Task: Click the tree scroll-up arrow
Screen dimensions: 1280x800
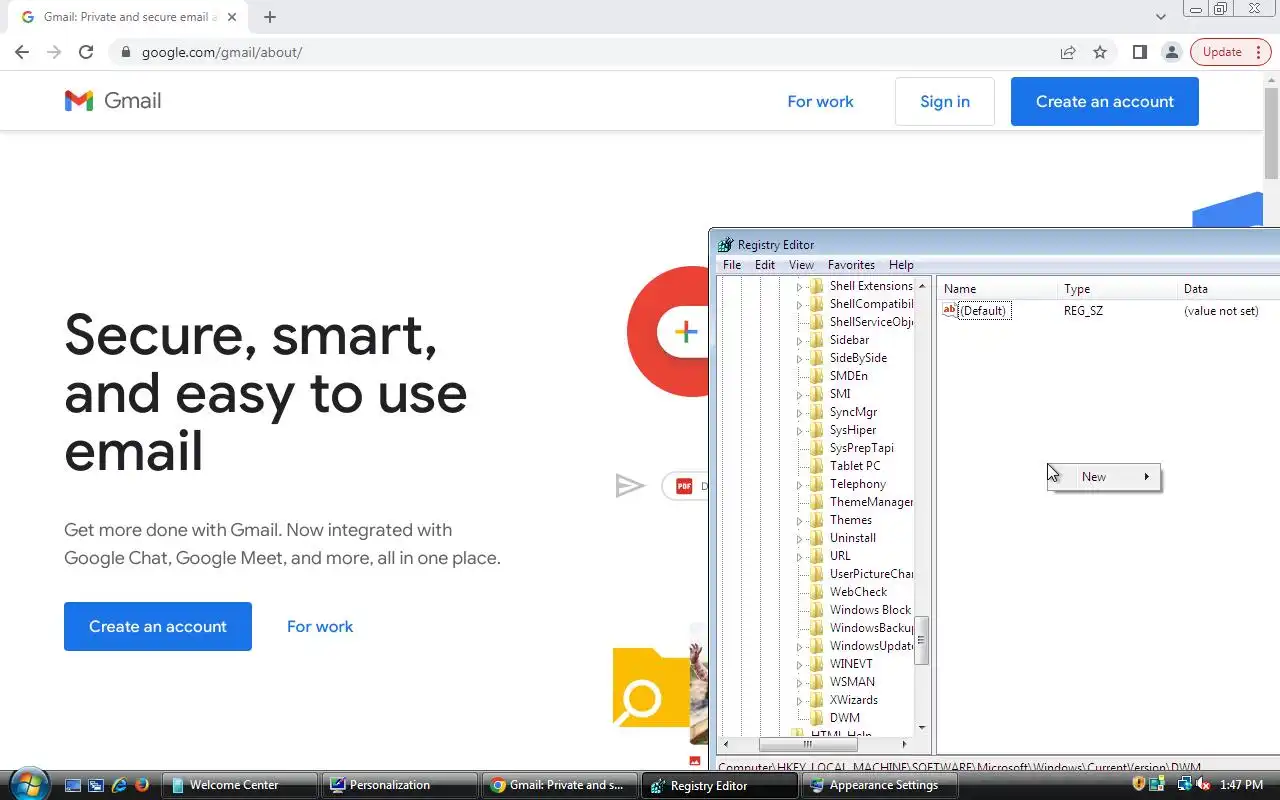Action: (x=922, y=286)
